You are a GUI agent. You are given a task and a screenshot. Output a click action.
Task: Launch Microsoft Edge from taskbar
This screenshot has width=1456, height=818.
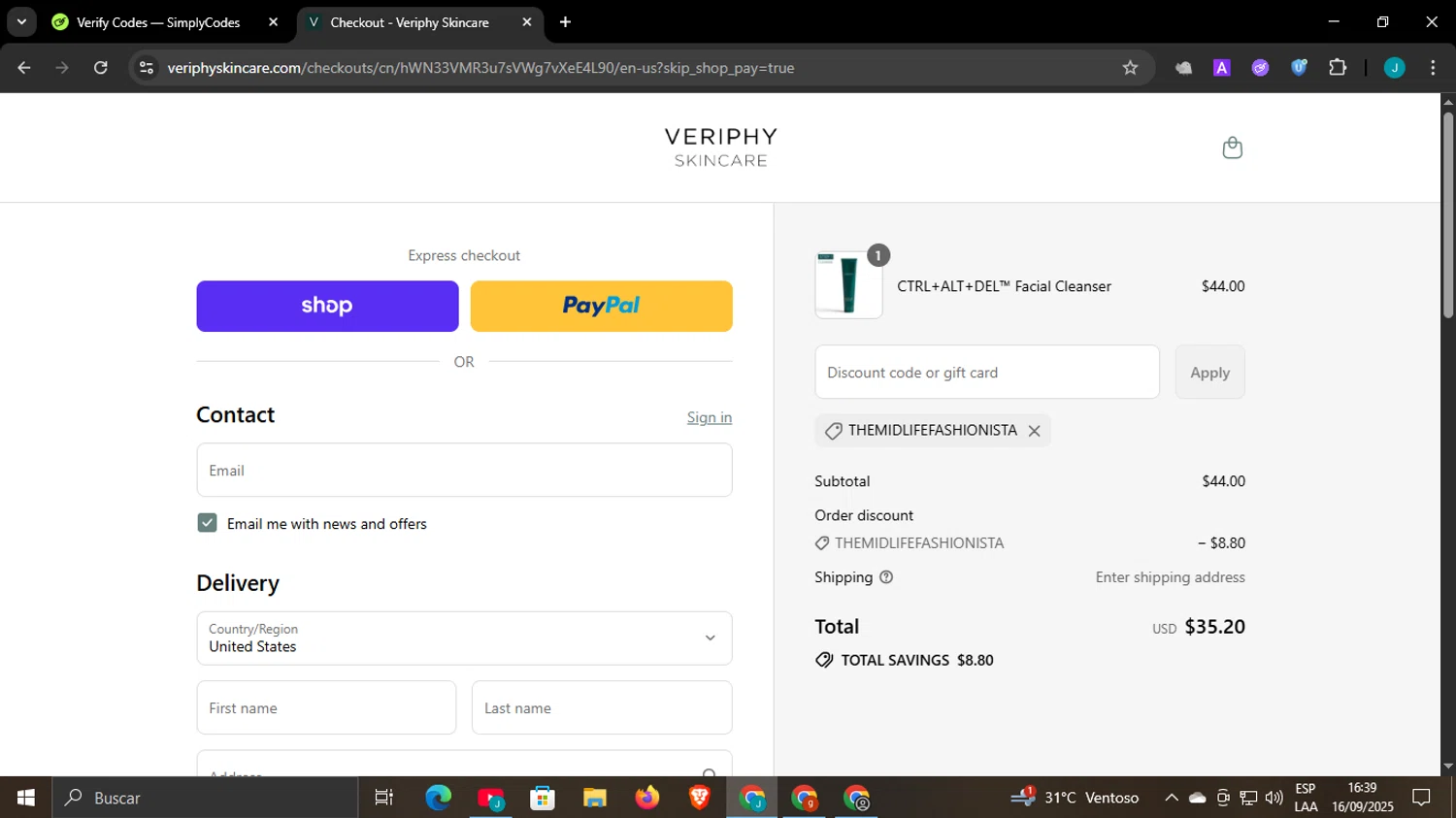pos(438,798)
